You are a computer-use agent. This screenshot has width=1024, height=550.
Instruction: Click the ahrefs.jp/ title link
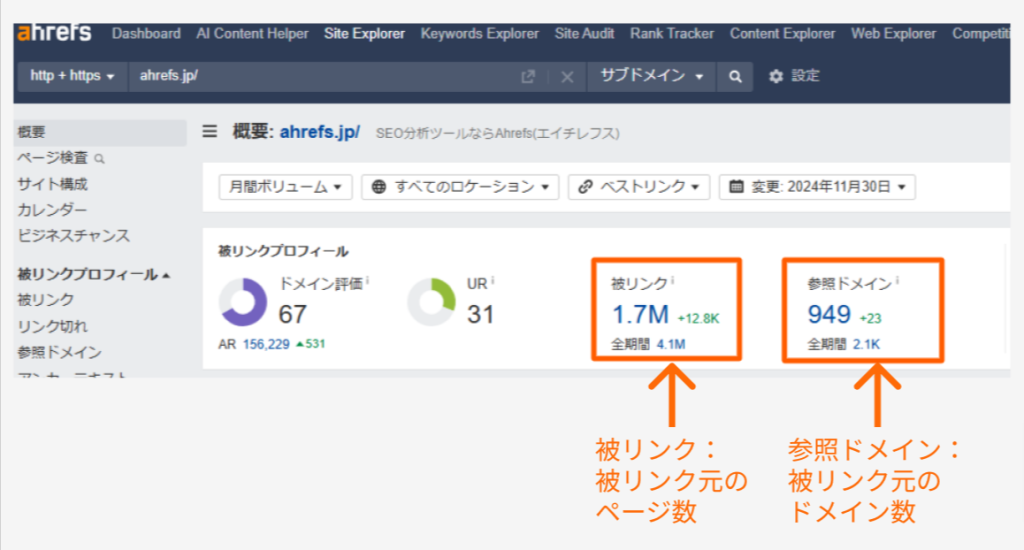[320, 132]
